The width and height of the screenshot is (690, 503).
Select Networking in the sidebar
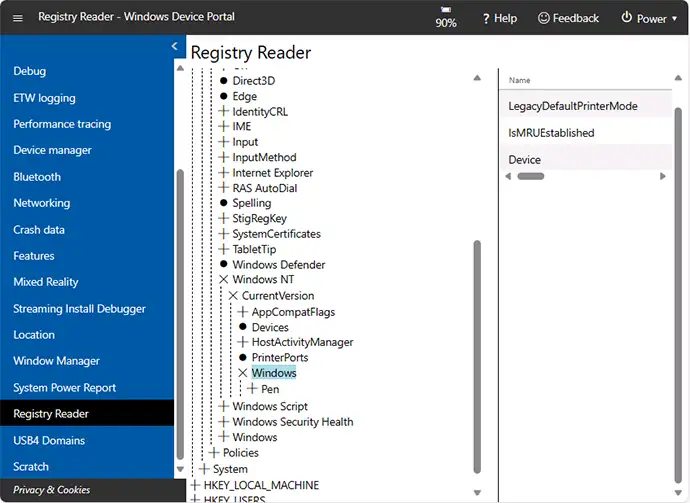click(41, 203)
